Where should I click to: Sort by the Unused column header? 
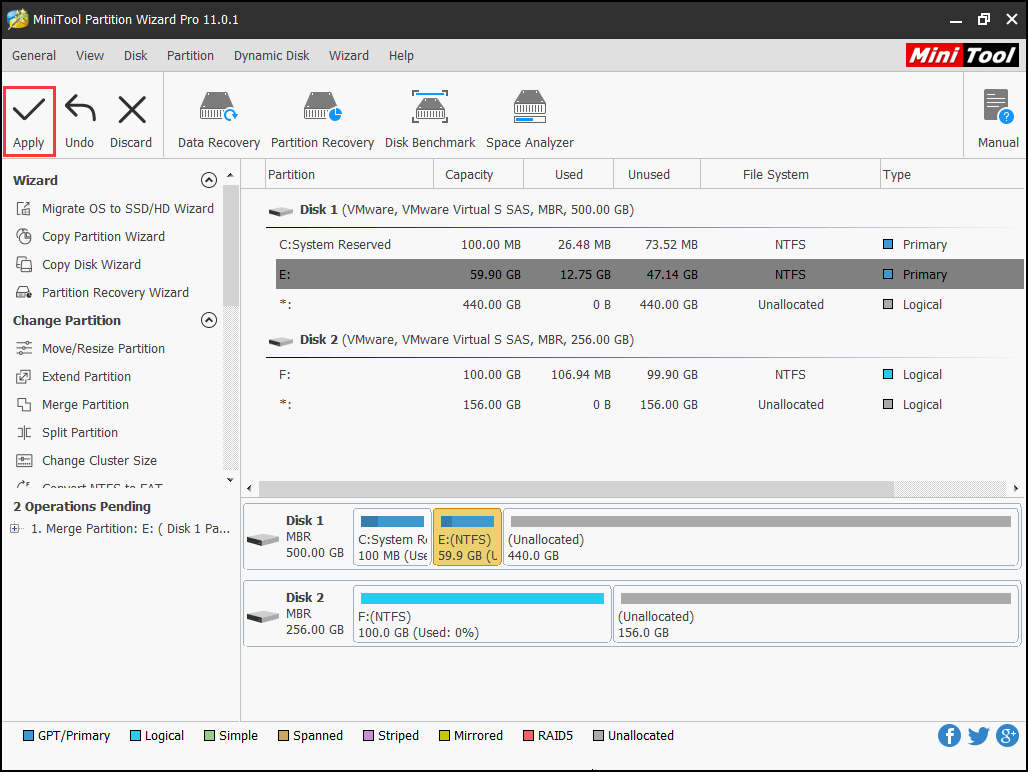(657, 174)
